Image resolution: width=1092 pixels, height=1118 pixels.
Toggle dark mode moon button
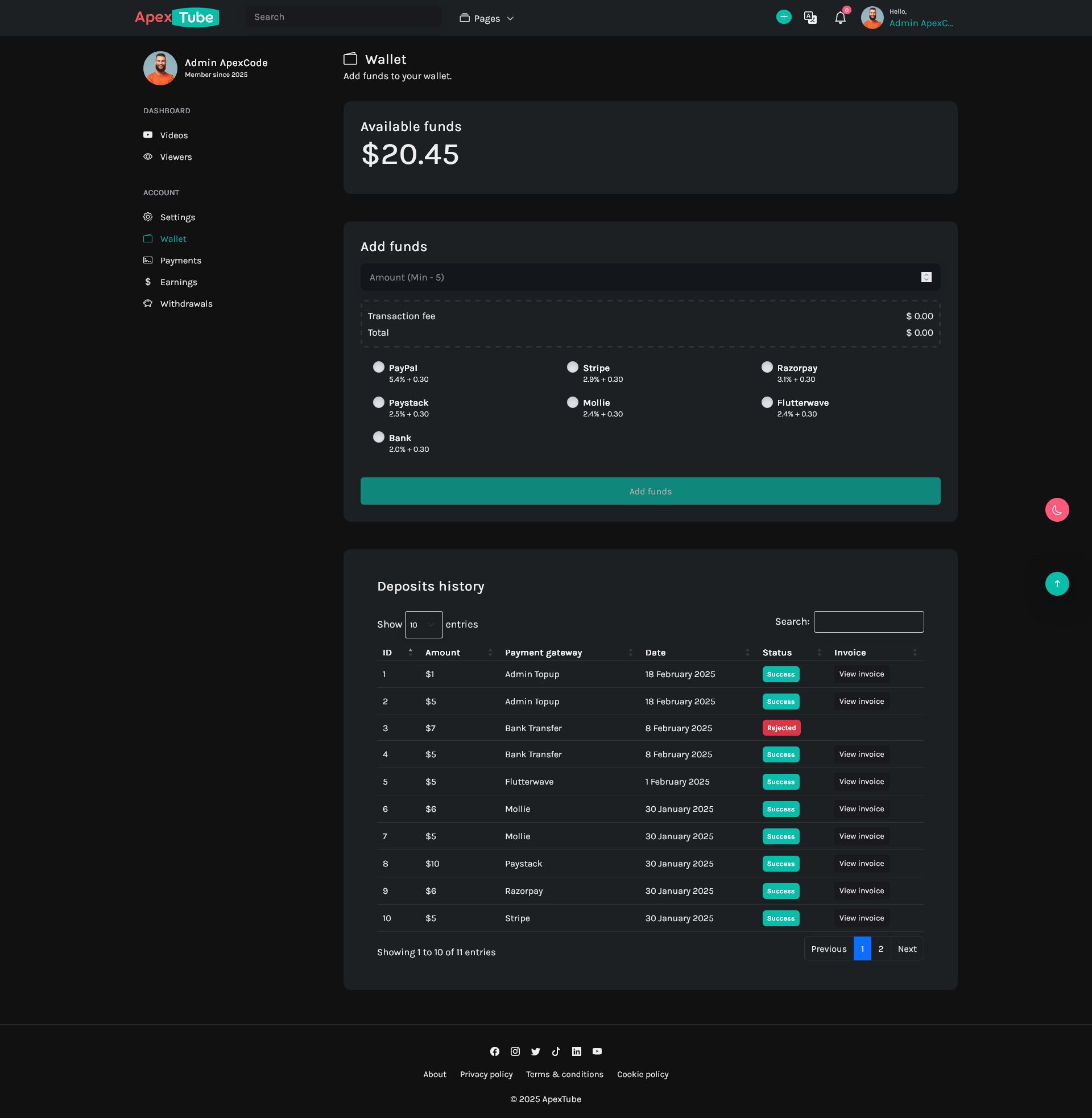1056,509
